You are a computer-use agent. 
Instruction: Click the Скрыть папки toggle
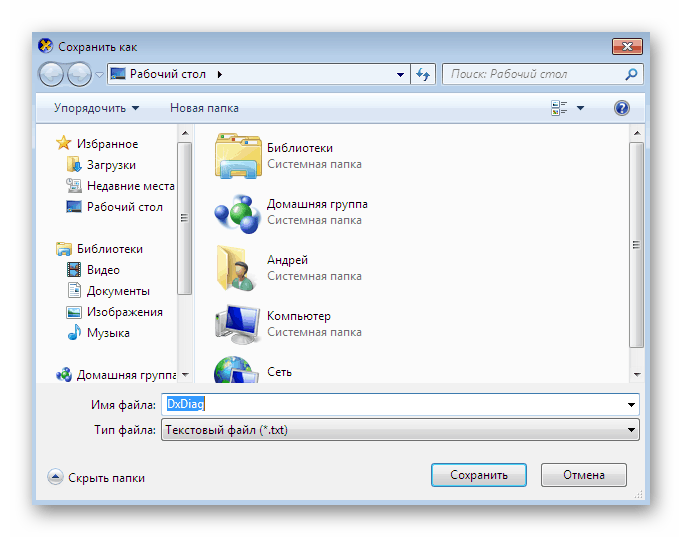pos(96,477)
